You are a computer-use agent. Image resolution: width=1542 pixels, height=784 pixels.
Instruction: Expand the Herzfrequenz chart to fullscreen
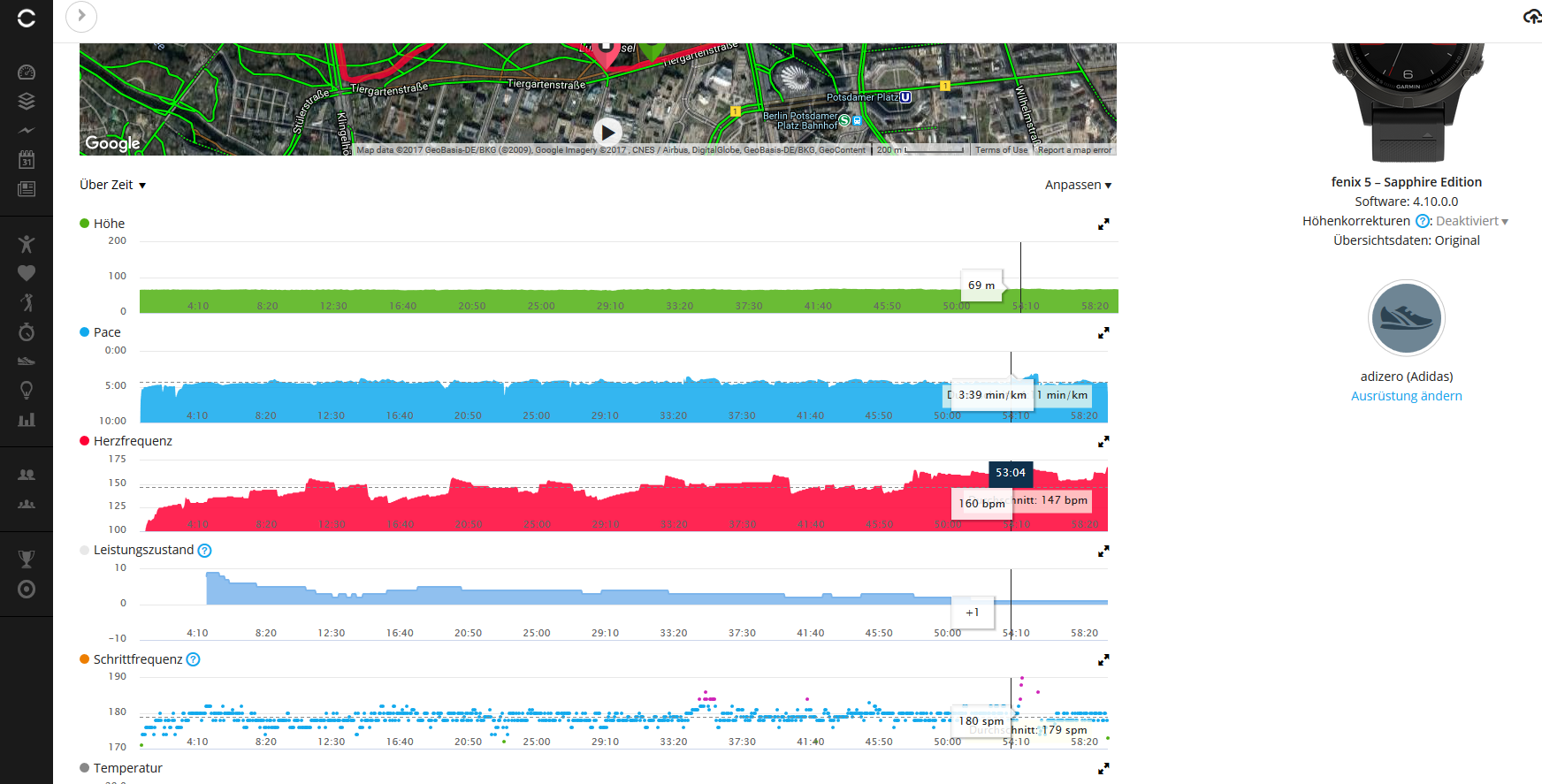(1103, 442)
